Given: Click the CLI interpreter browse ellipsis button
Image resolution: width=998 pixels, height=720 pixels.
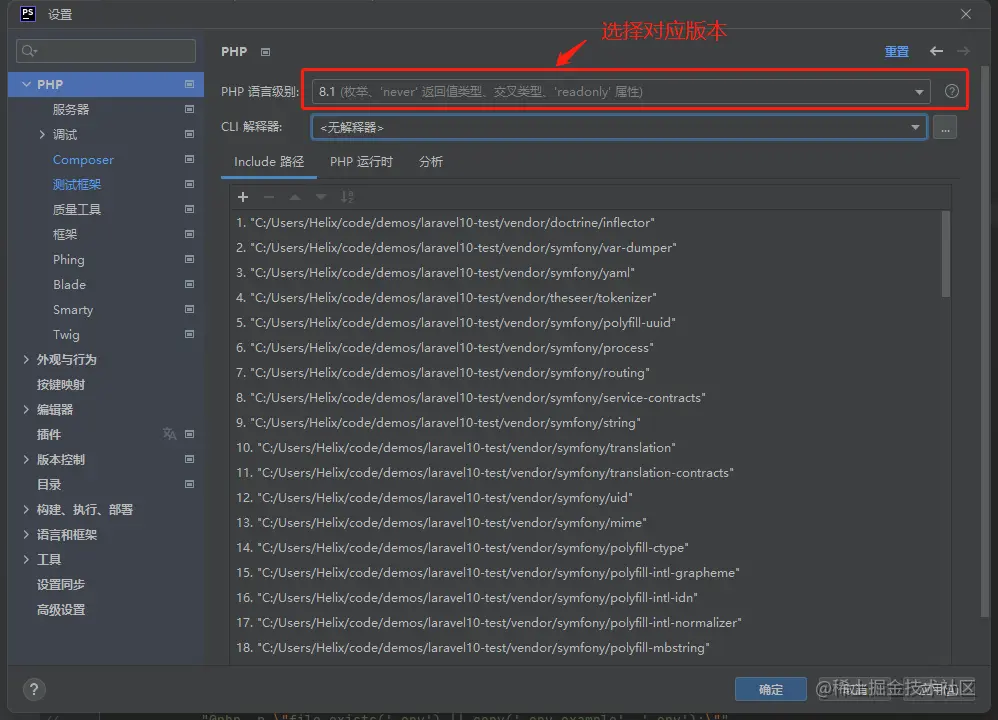Looking at the screenshot, I should tap(945, 128).
